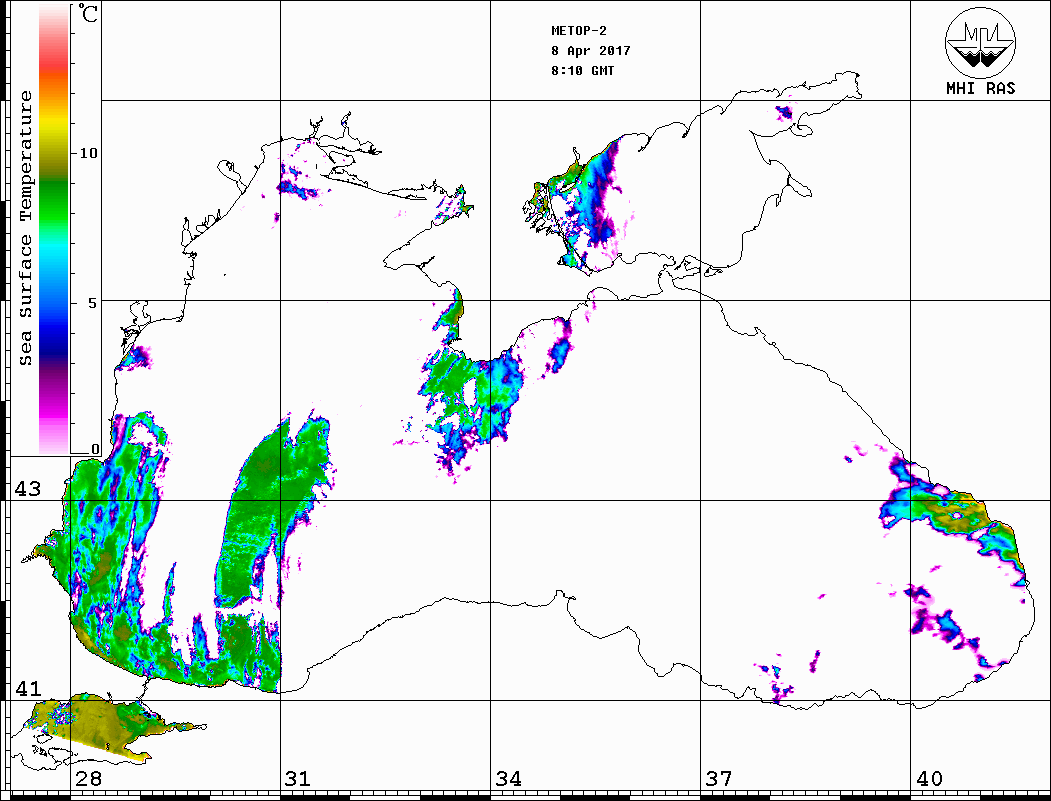Click the latitude label '43'
The image size is (1051, 801).
point(28,489)
